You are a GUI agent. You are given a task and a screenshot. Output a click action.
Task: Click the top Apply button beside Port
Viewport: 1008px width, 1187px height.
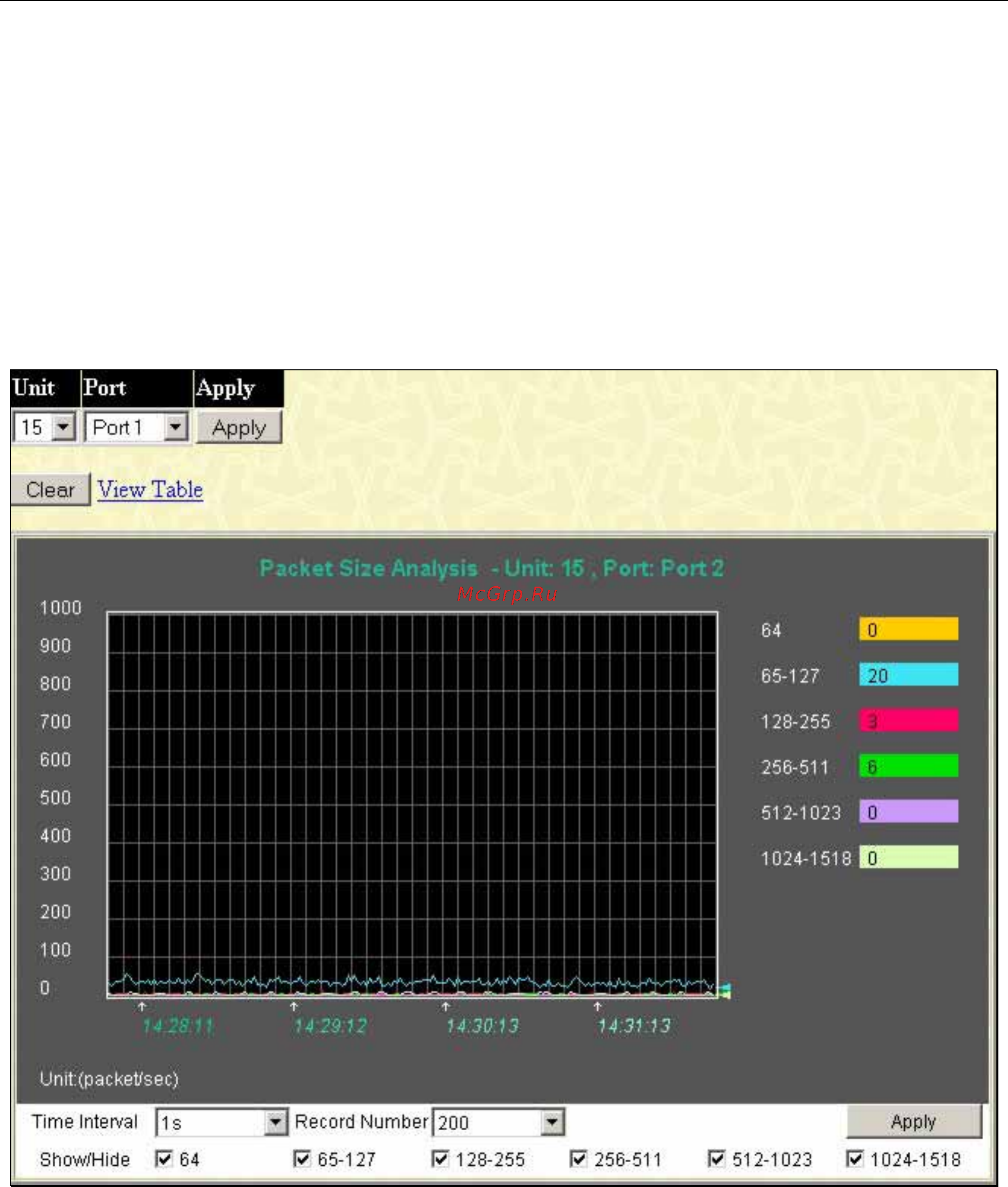[x=239, y=428]
